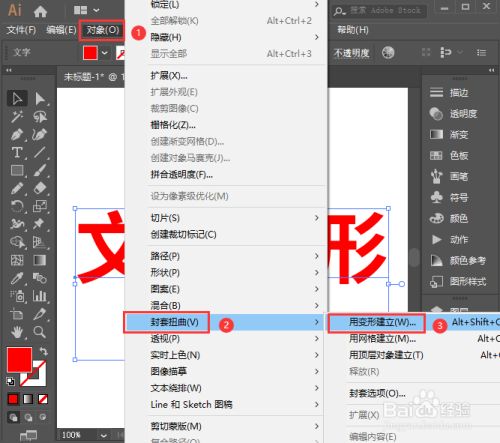Open the 色板 panel
The image size is (500, 443).
458,155
